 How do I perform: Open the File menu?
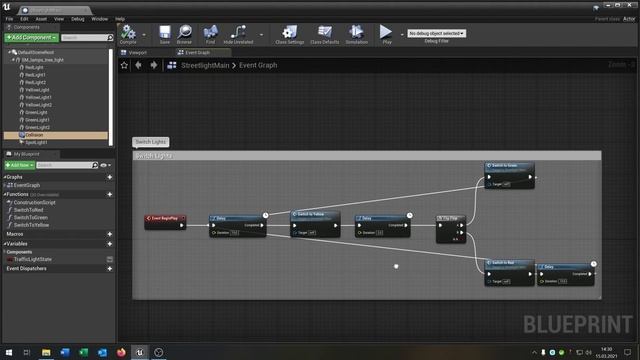pyautogui.click(x=9, y=19)
